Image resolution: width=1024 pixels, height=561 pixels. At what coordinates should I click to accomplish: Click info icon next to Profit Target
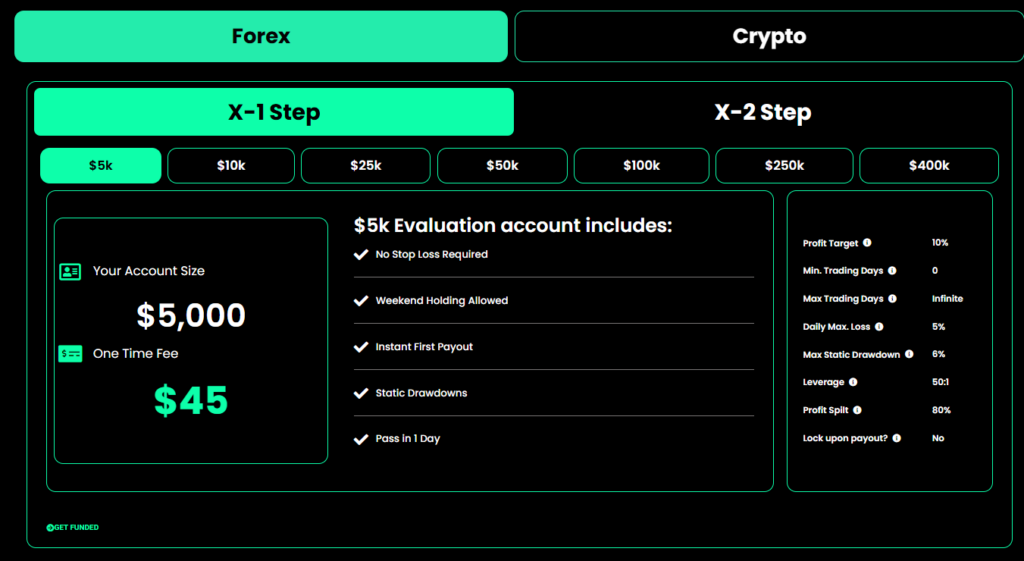tap(867, 243)
